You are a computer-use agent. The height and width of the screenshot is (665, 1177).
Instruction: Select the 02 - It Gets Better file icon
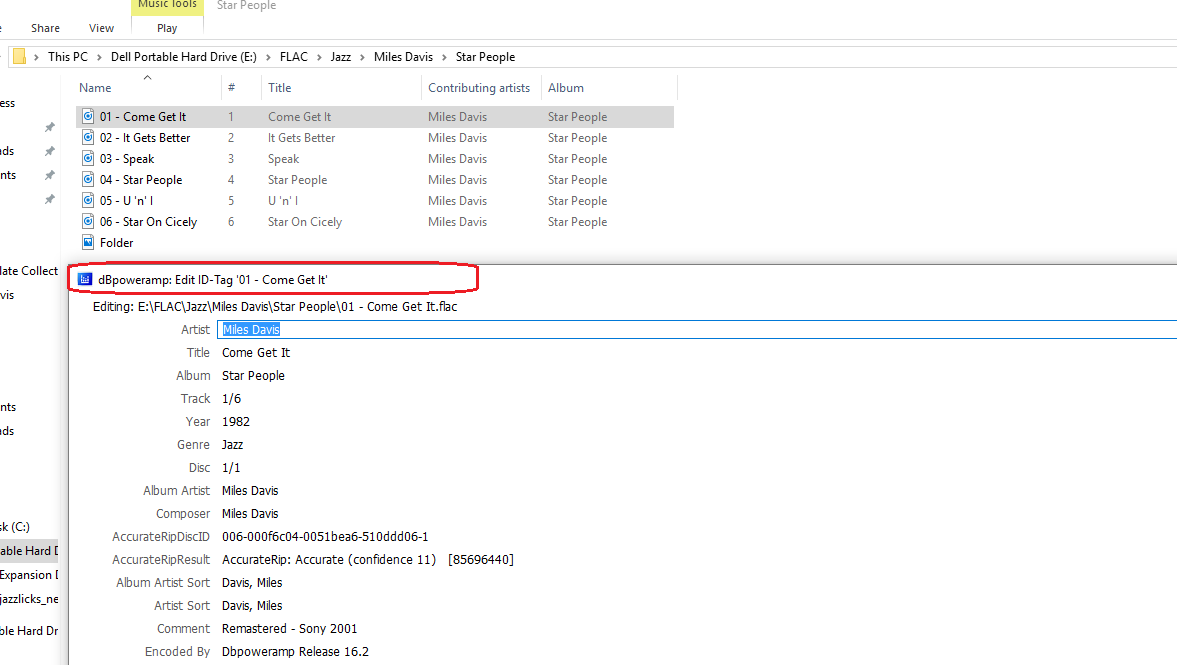[88, 138]
